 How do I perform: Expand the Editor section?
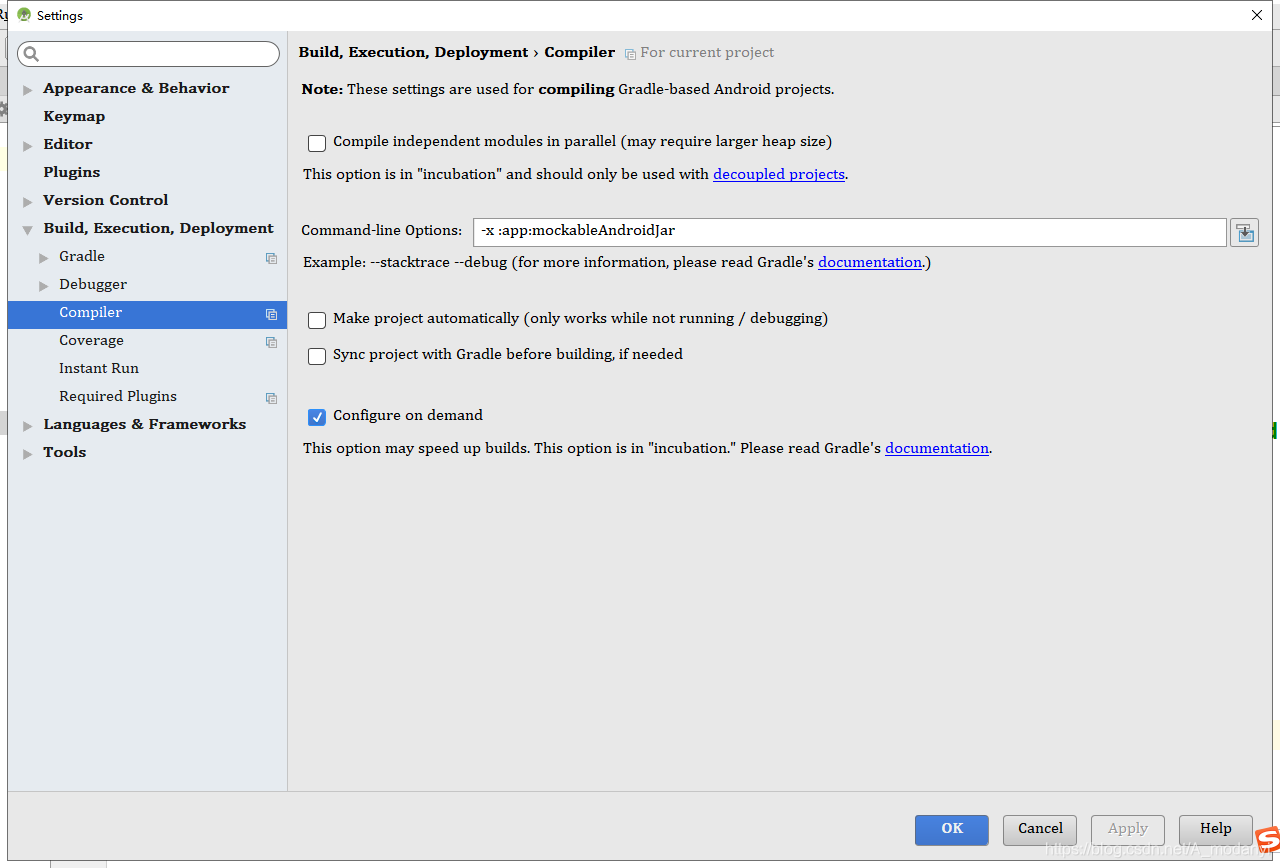[x=28, y=146]
